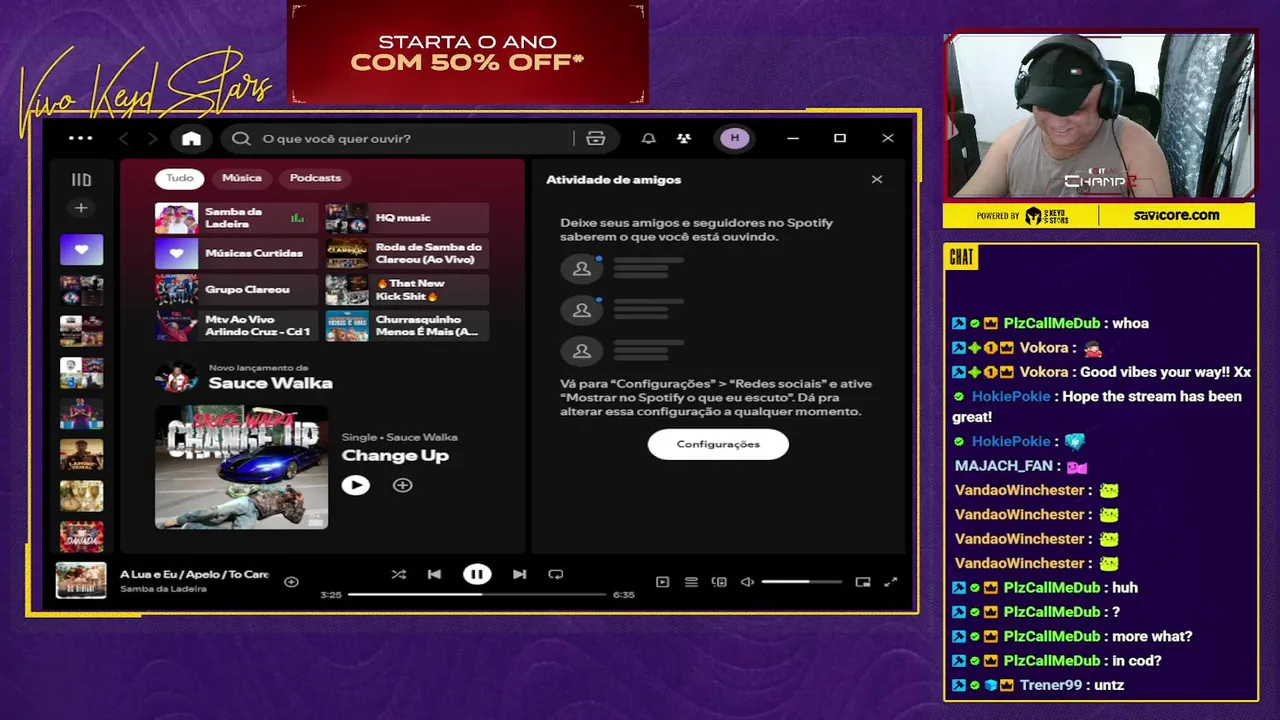Add current track to Liked Songs
1280x720 pixels.
[291, 581]
